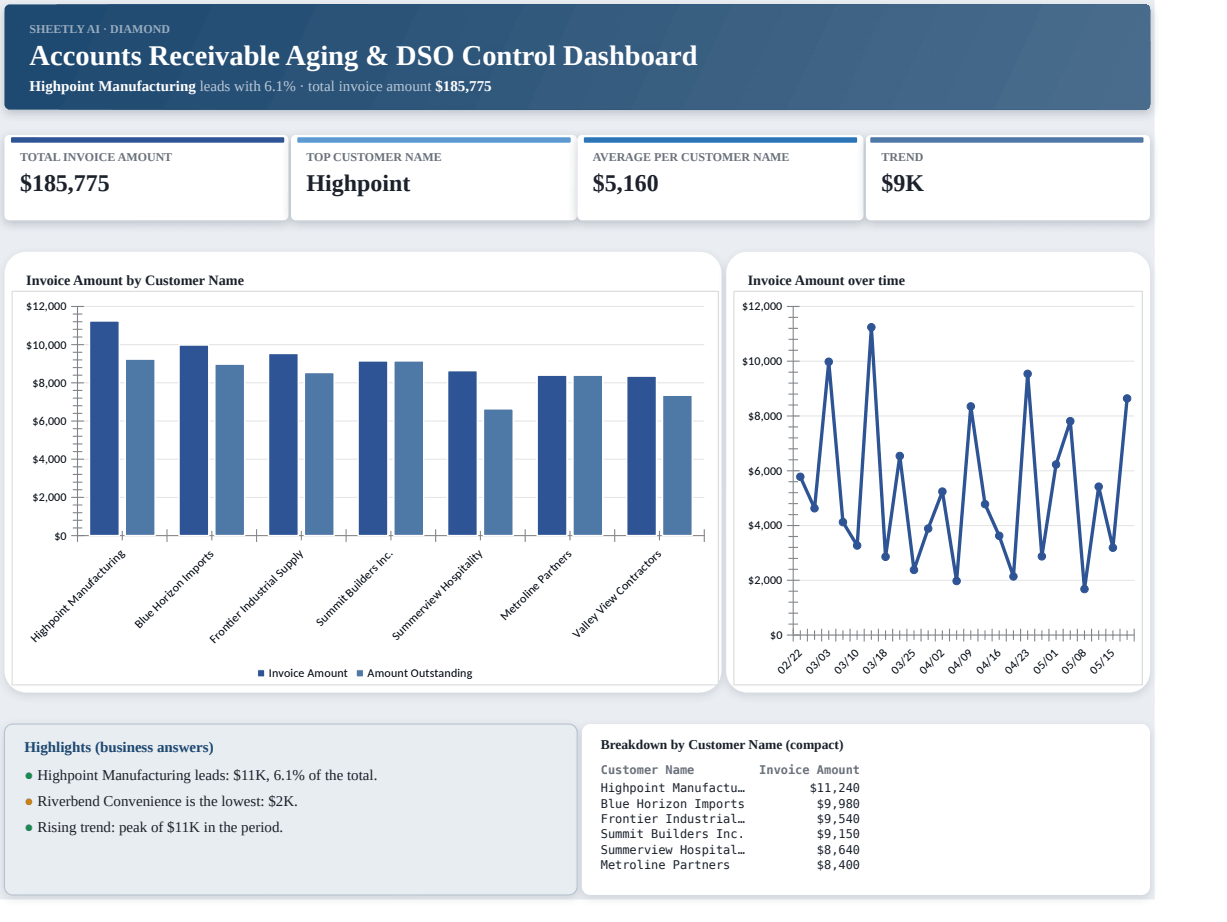This screenshot has width=1227, height=922.
Task: Click the 02/22 date label on time axis
Action: pos(790,661)
